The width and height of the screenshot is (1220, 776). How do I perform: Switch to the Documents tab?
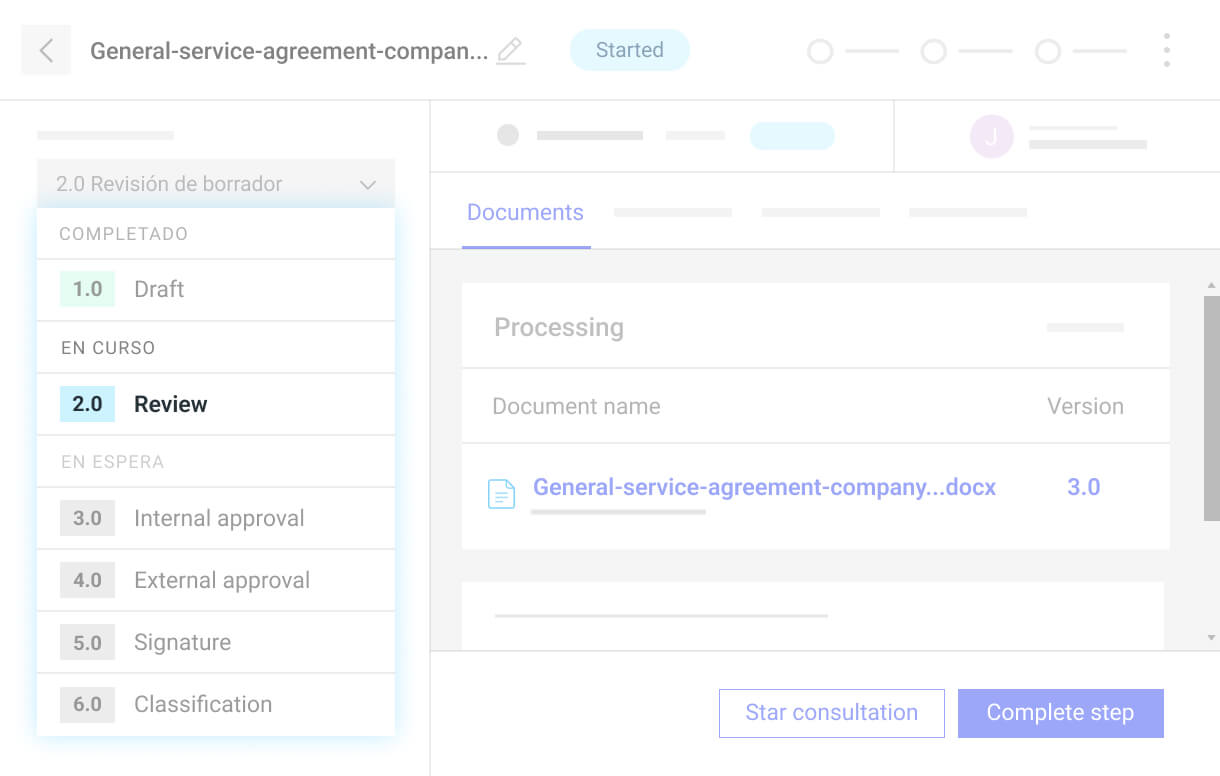[525, 212]
